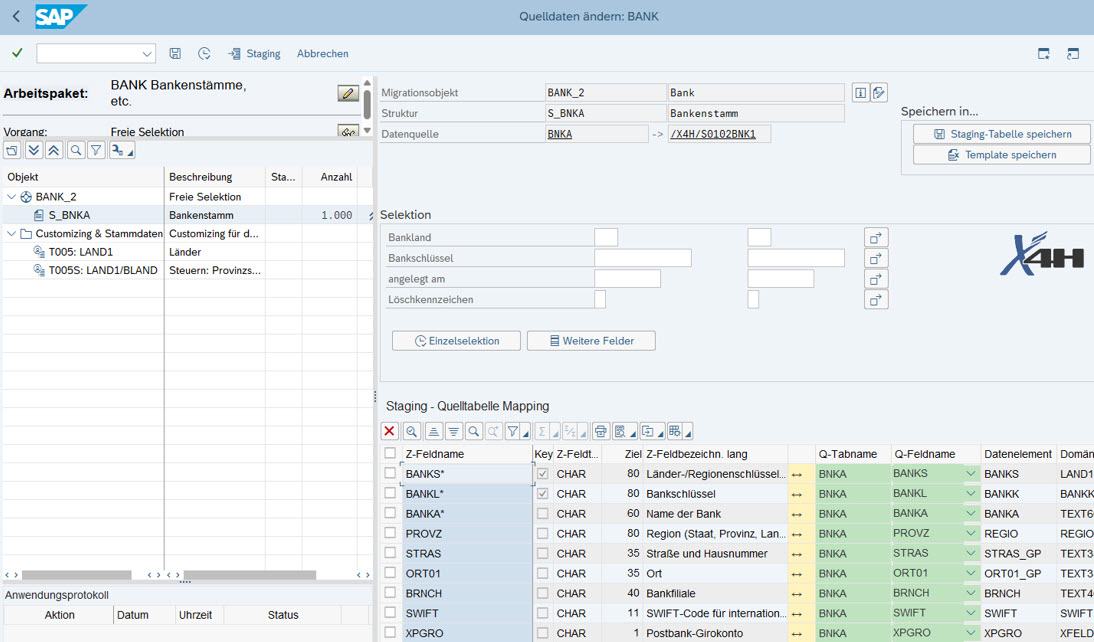The height and width of the screenshot is (642, 1094).
Task: Sort ascending in the mapping table toolbar
Action: (433, 431)
